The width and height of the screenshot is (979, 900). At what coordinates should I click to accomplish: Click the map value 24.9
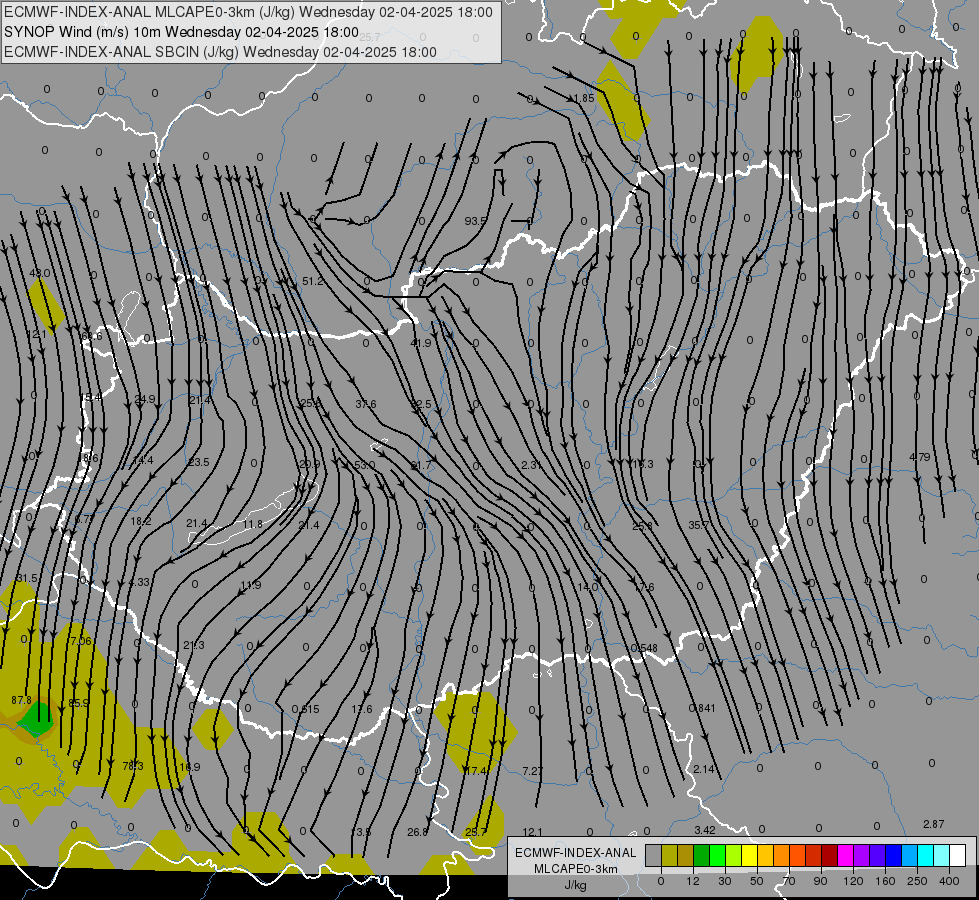tap(145, 399)
